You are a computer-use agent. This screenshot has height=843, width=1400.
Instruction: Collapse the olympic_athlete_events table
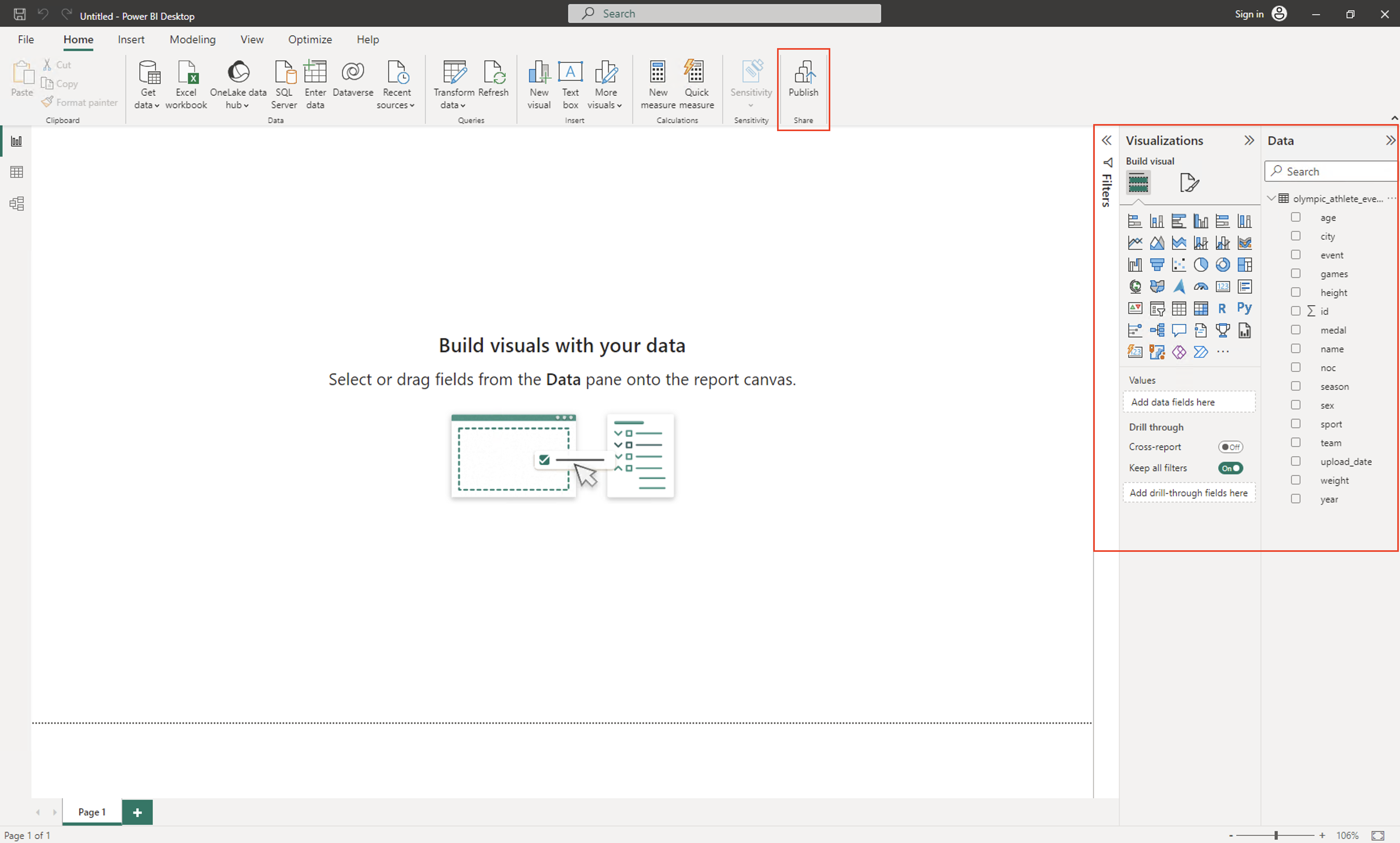[x=1272, y=198]
